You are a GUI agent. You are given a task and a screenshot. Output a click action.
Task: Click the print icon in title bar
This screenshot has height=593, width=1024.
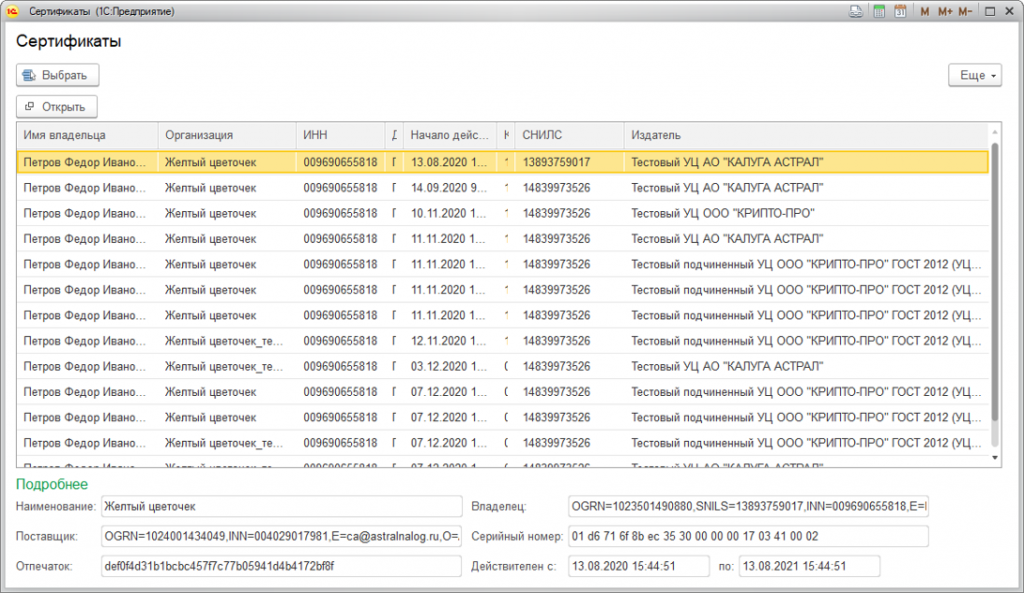tap(856, 12)
